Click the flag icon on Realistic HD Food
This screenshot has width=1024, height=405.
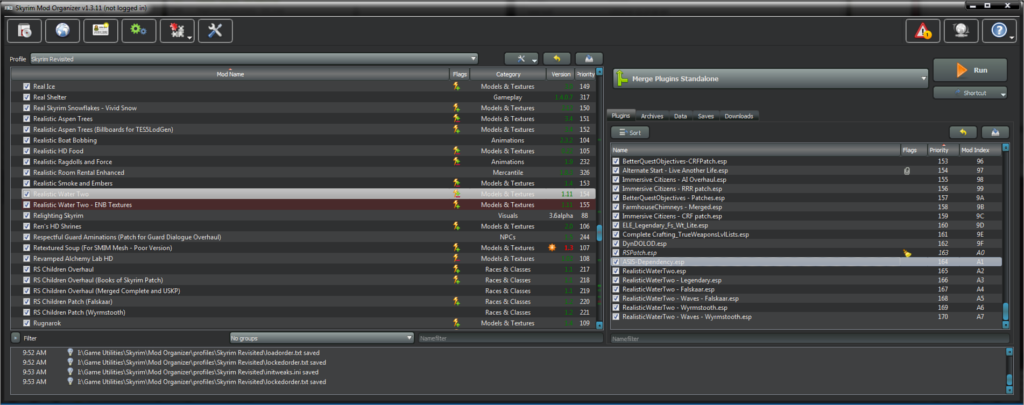pos(456,151)
